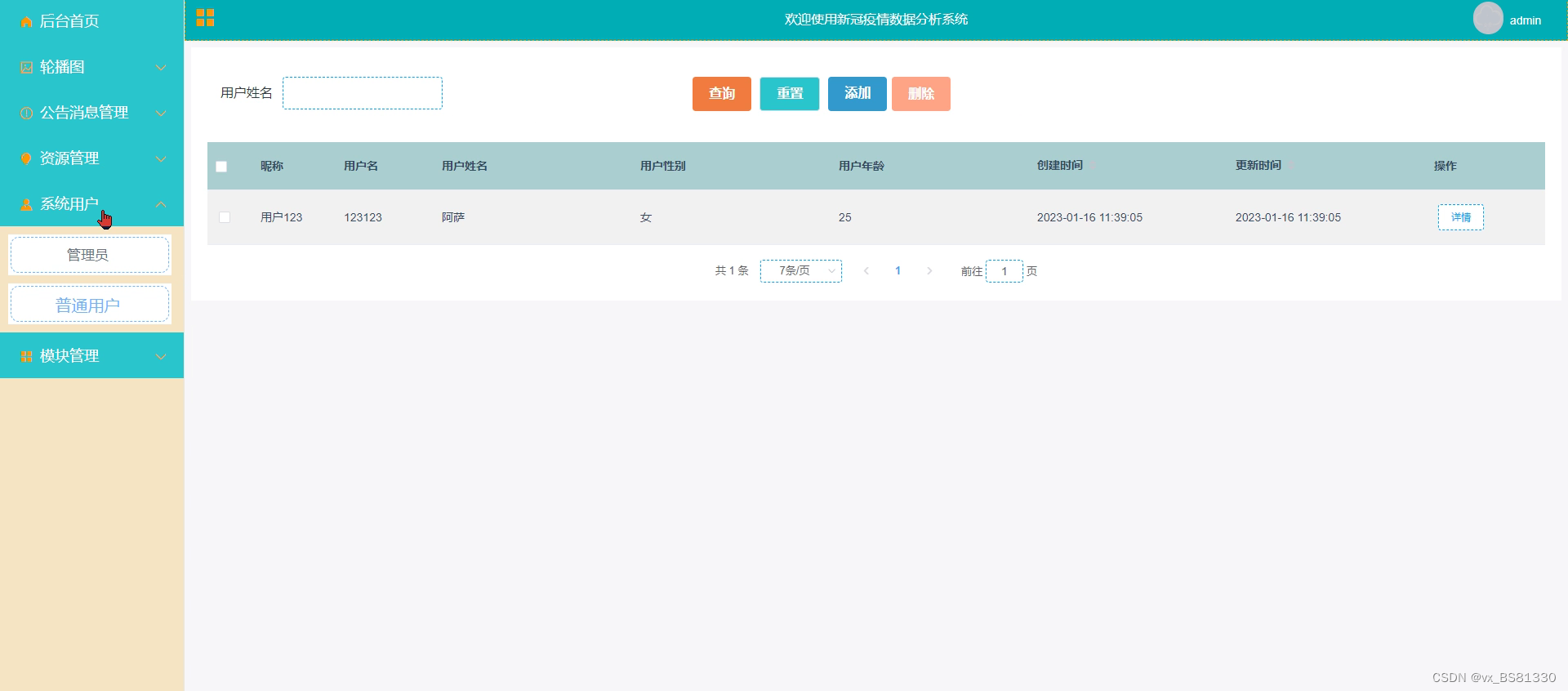This screenshot has height=691, width=1568.
Task: Click the home icon beside 后台首页
Action: coord(26,21)
